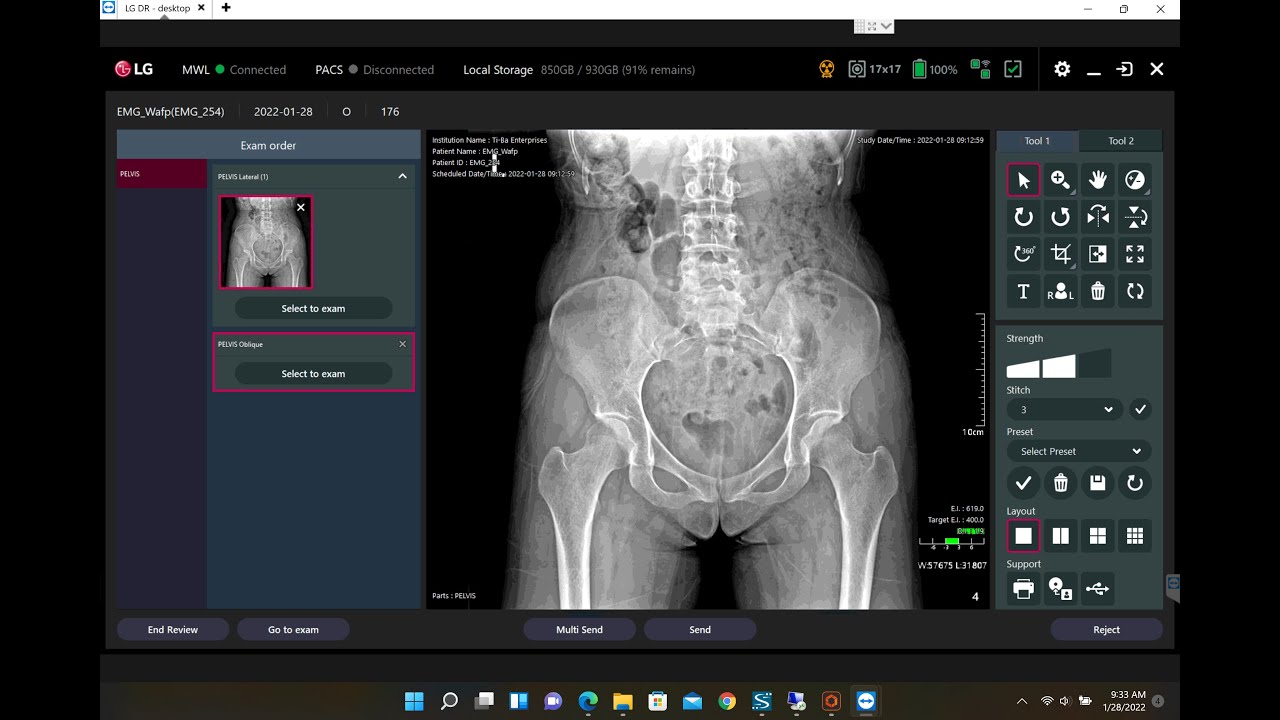1280x720 pixels.
Task: Remove pelvis thumbnail with its X
Action: 301,207
